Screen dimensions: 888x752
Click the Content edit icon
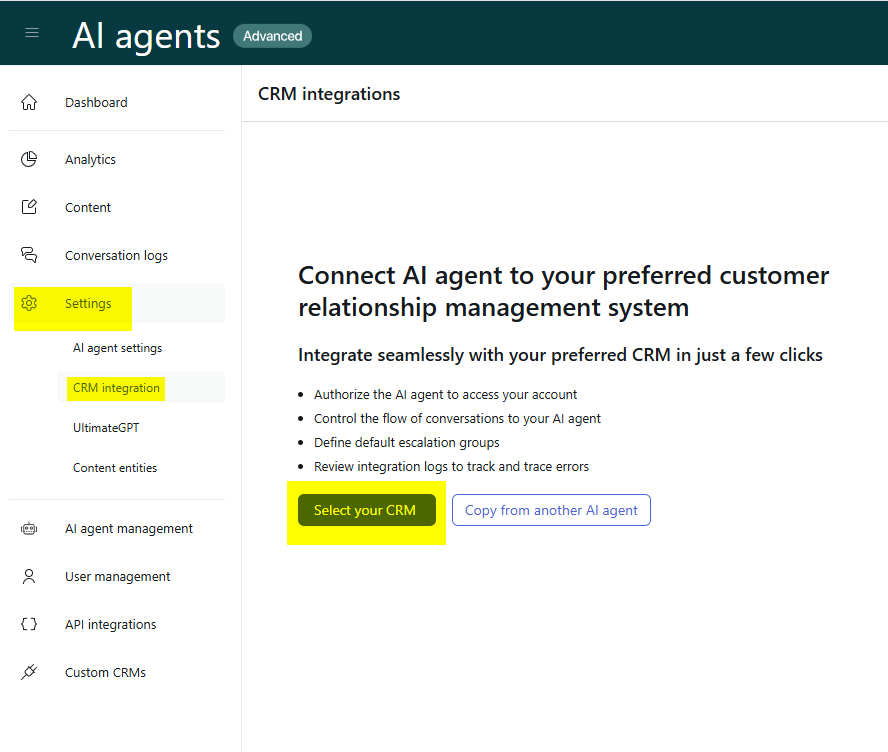(x=29, y=207)
